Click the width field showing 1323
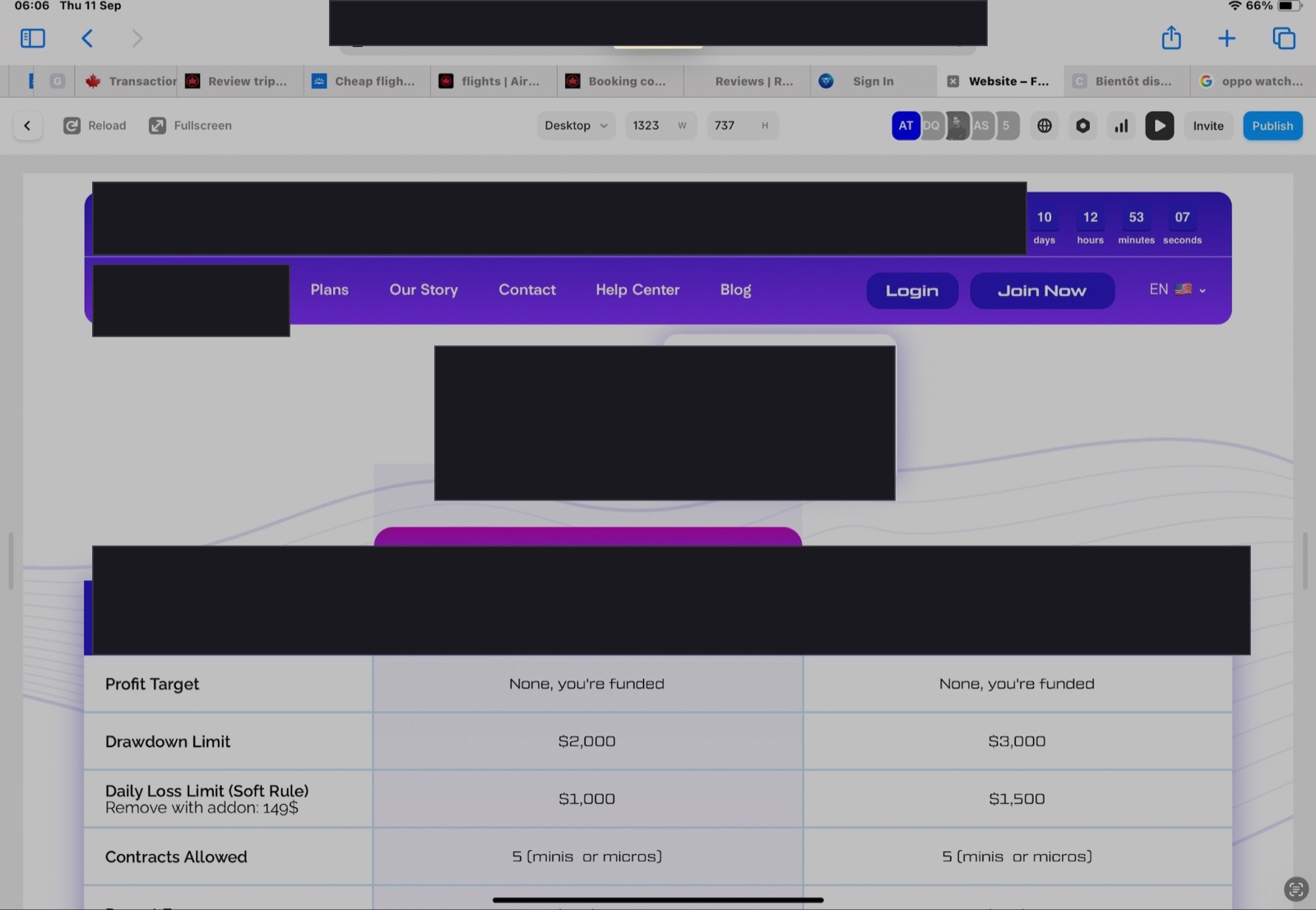Screen dimensions: 1316x910 coord(660,126)
